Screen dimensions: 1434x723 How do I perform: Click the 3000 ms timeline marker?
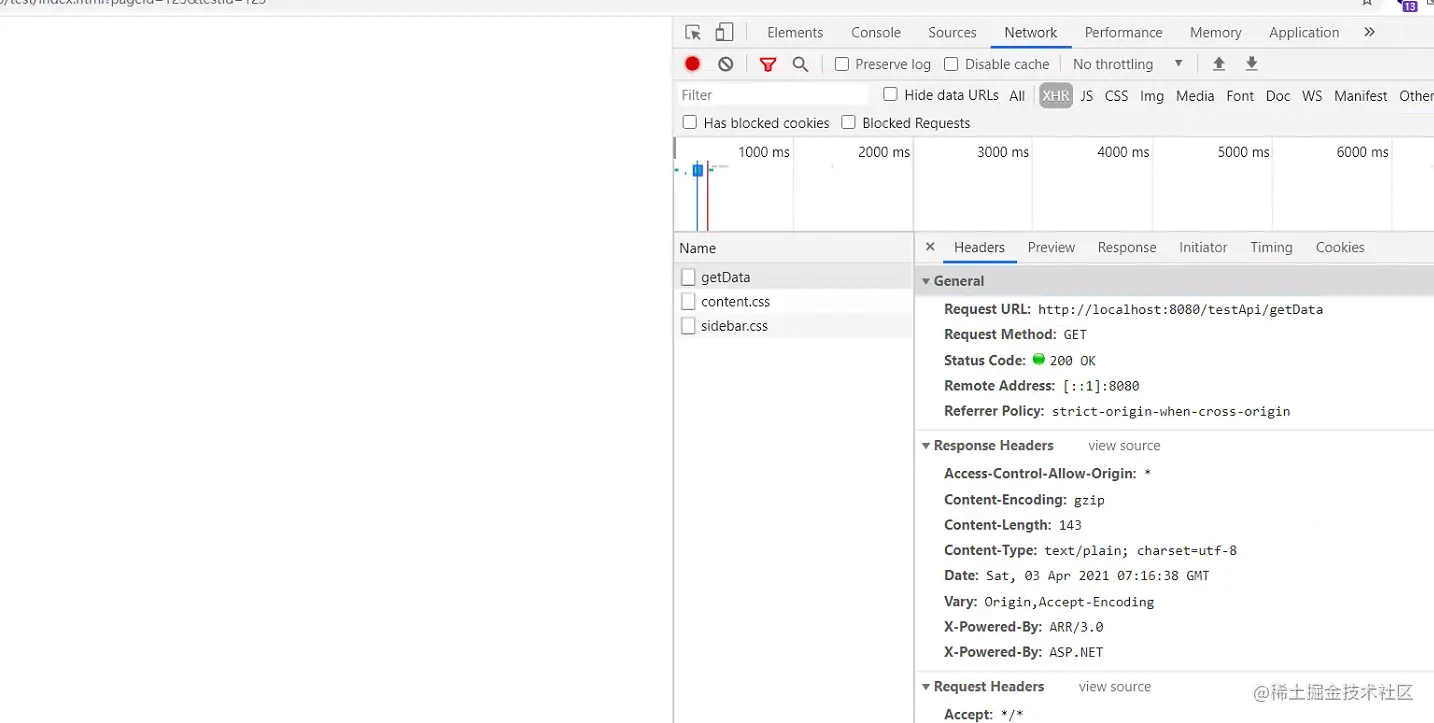pos(1003,152)
